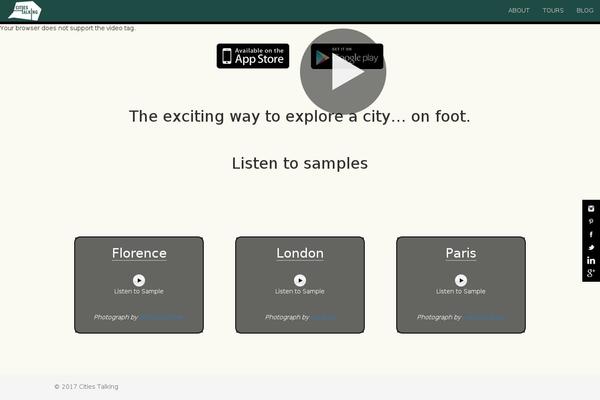The width and height of the screenshot is (600, 400).
Task: Click Listen to Sample under Florence
Action: [139, 291]
